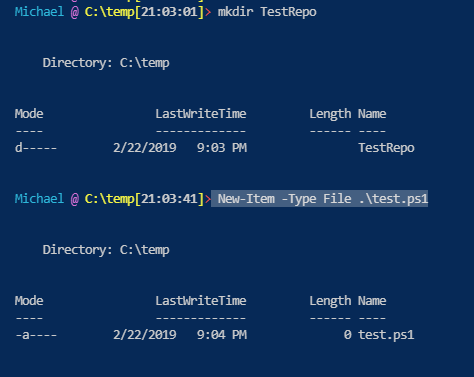Click the 'mkdir TestRepo' command text

(267, 12)
